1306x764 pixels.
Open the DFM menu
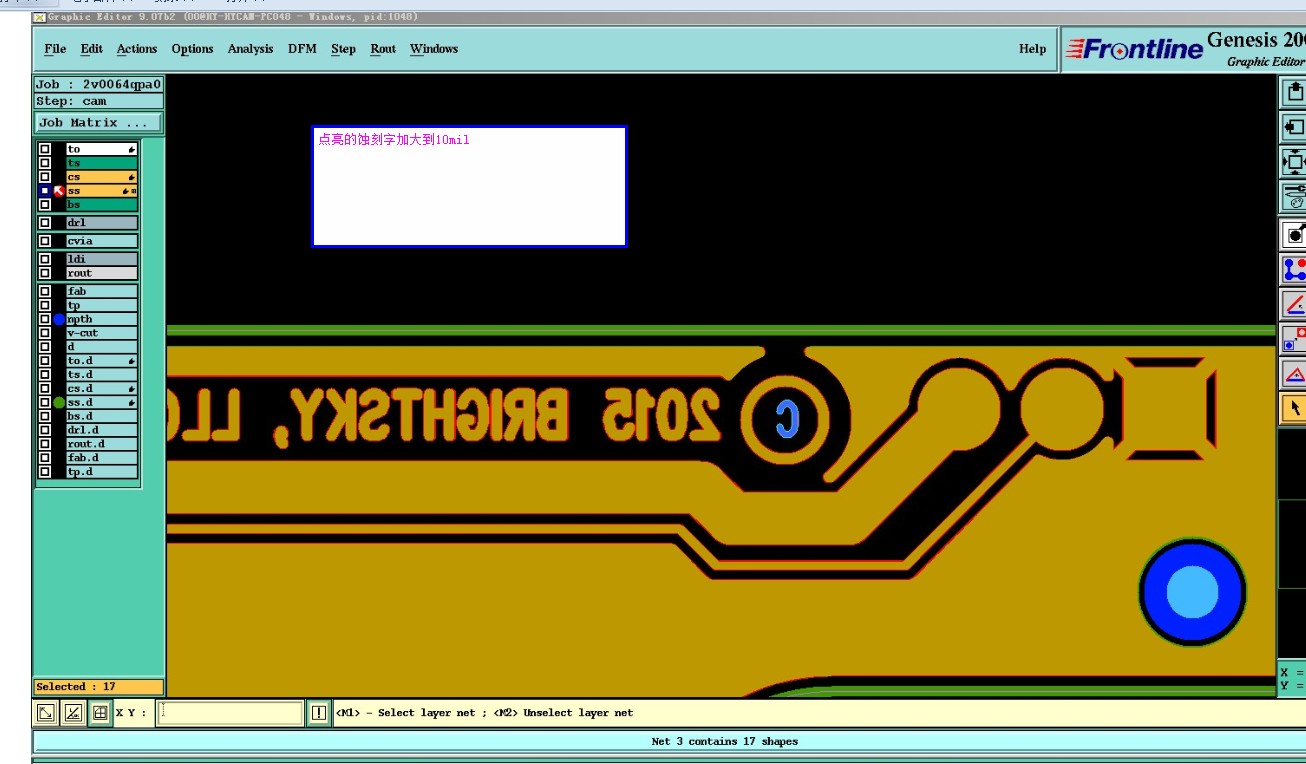click(x=302, y=49)
